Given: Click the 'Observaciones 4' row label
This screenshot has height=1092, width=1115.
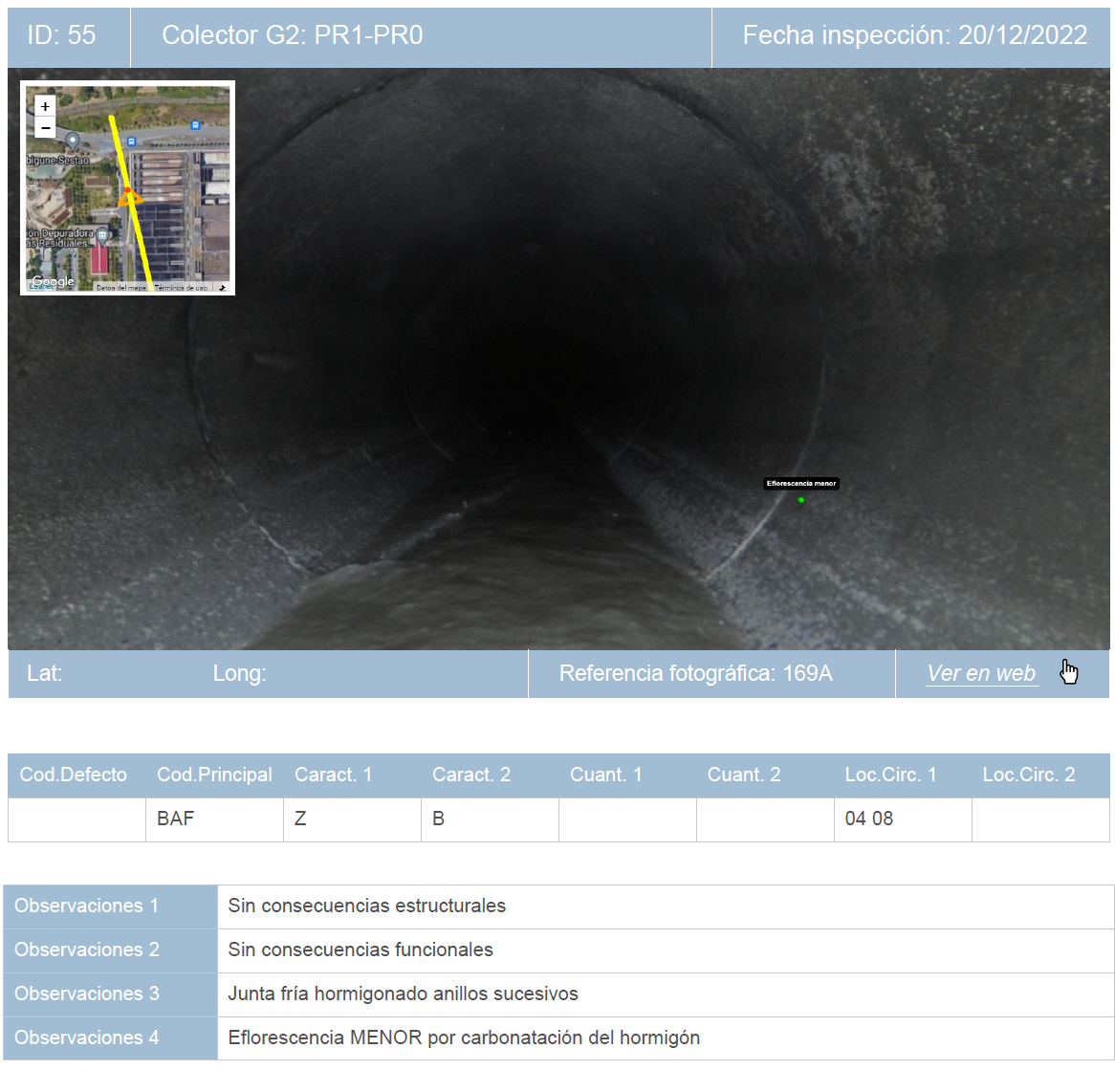Looking at the screenshot, I should coord(110,1037).
